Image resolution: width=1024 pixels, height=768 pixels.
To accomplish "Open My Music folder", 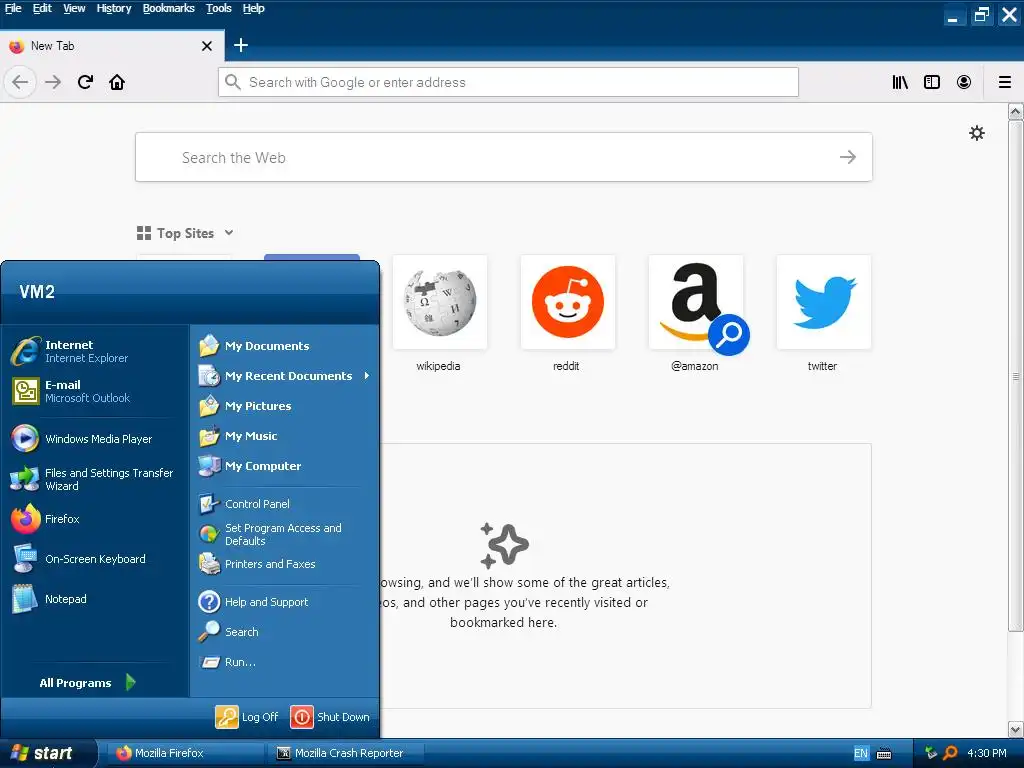I will 285,436.
